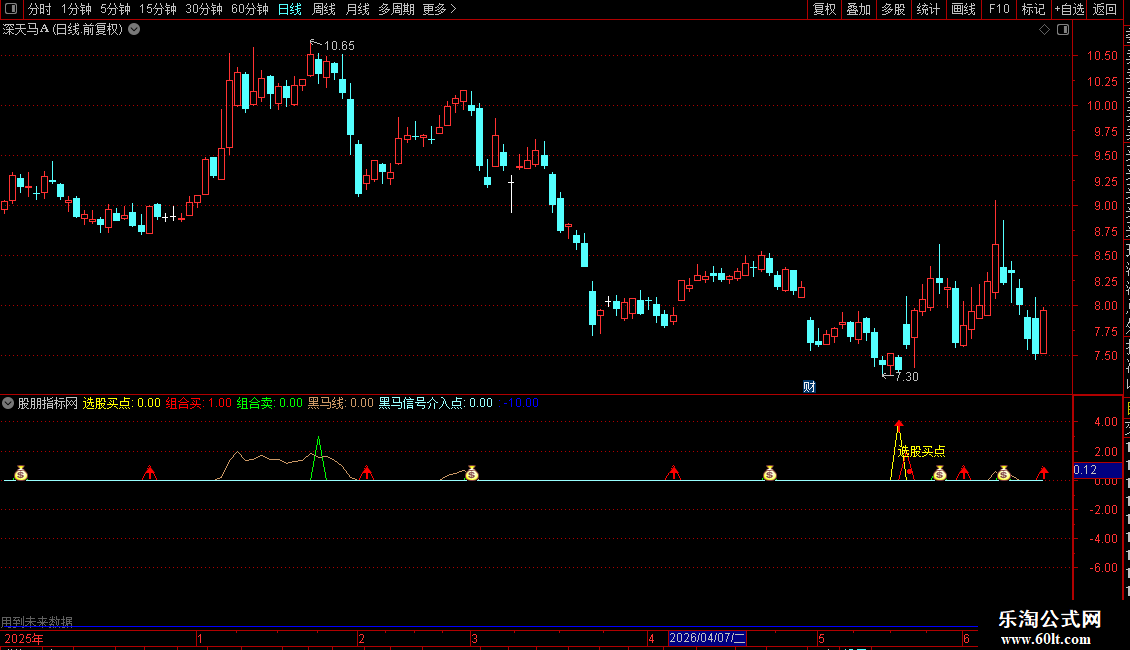
Task: Click the money bag icon near March
Action: pyautogui.click(x=472, y=473)
